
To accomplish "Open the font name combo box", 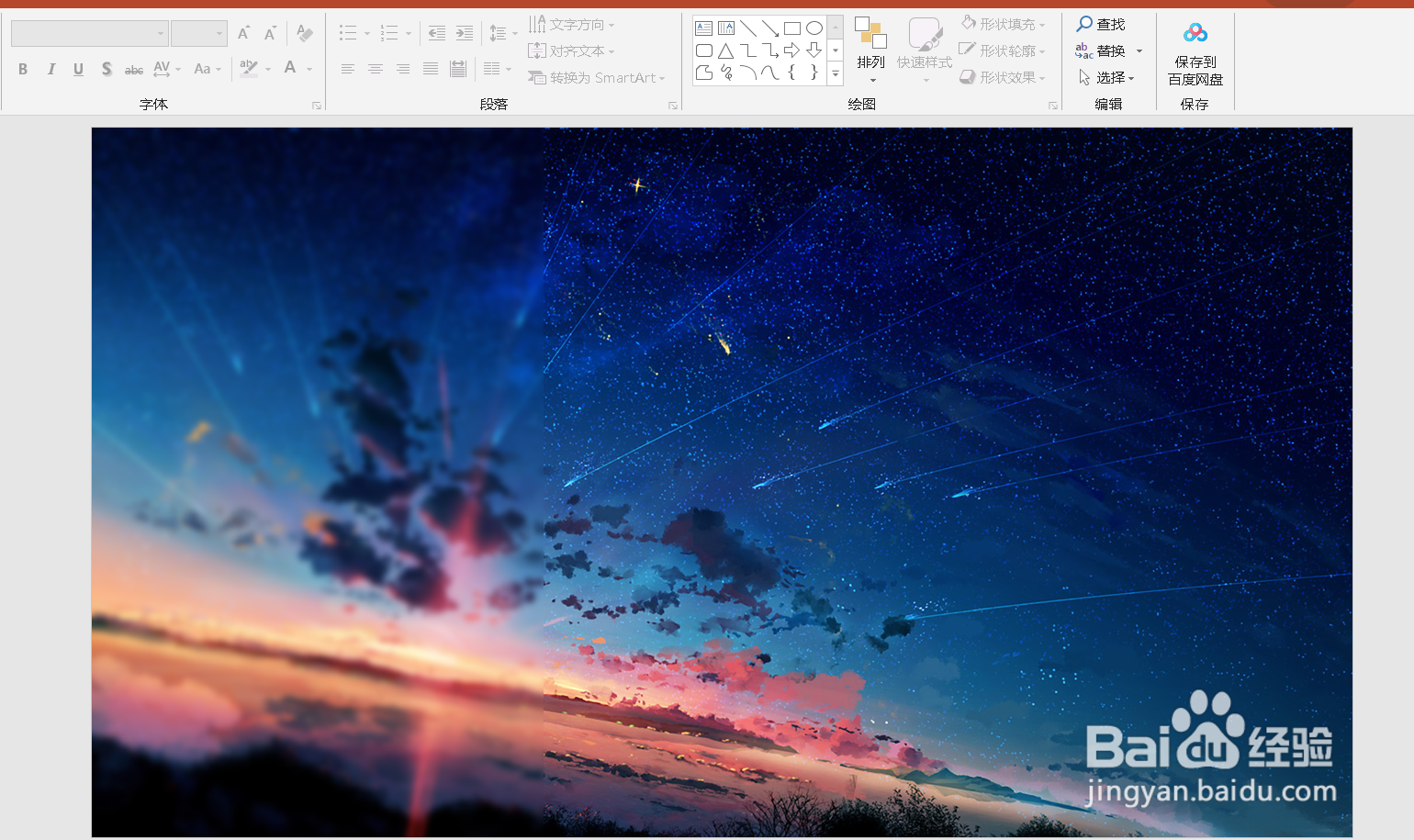I will click(89, 34).
